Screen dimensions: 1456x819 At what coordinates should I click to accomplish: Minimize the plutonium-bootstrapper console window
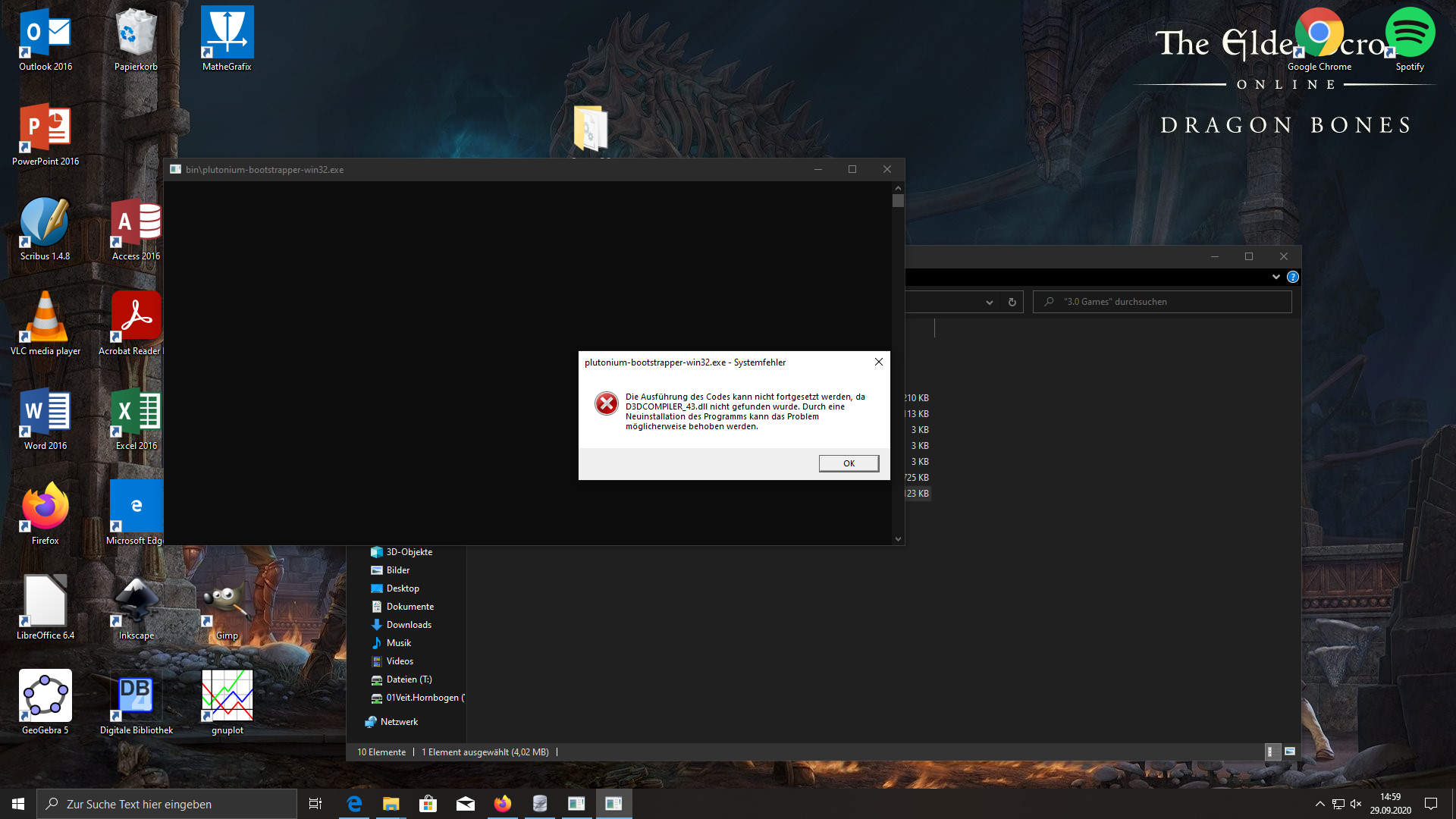(x=818, y=169)
